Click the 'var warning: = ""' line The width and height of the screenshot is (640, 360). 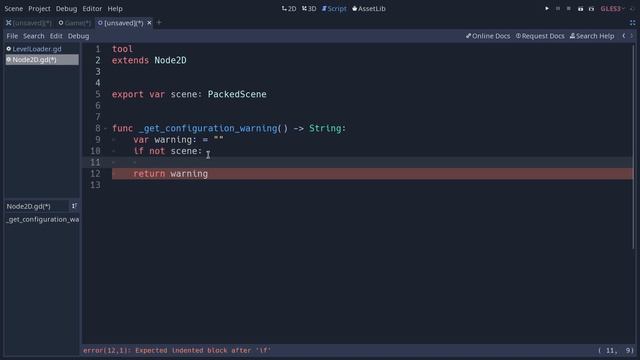(x=178, y=140)
